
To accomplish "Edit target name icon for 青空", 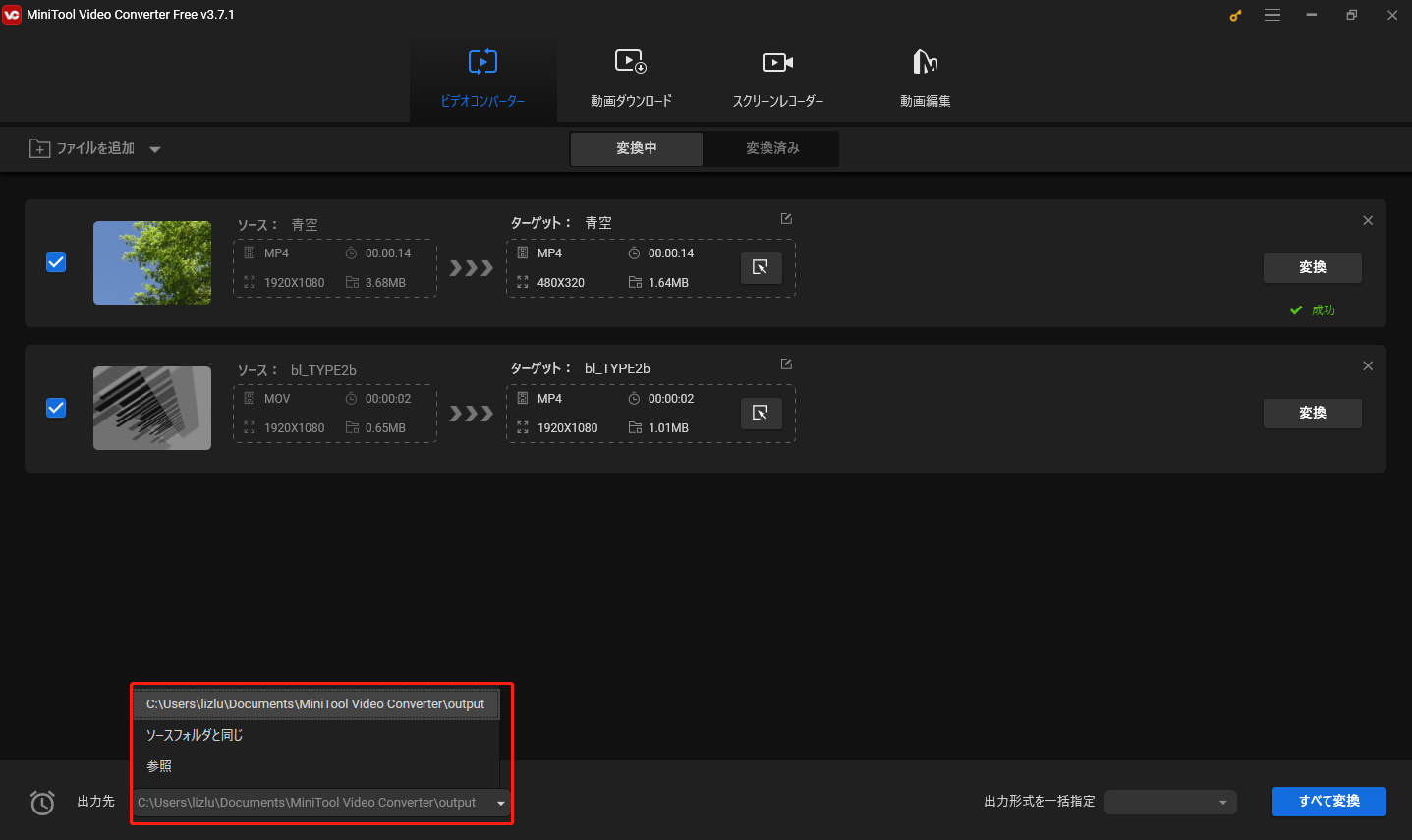I will coord(786,219).
